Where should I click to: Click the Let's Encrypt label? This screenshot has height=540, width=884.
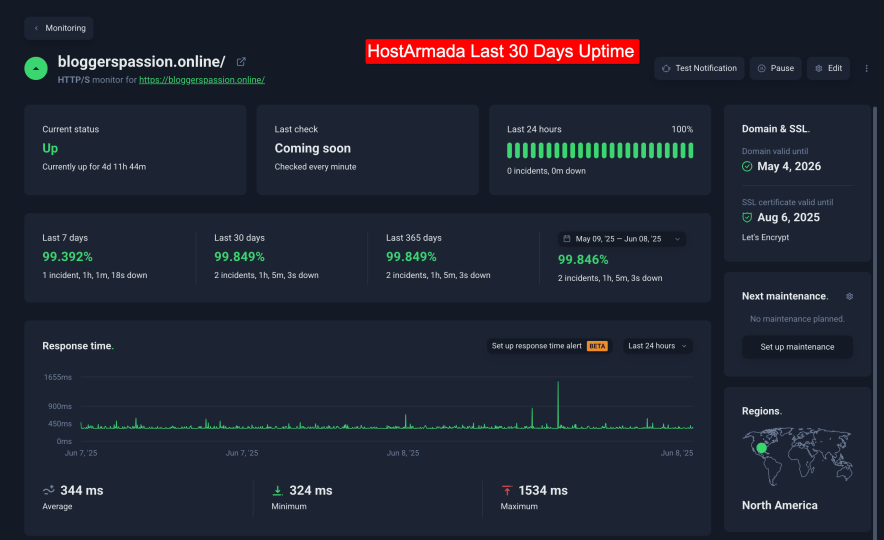(765, 237)
